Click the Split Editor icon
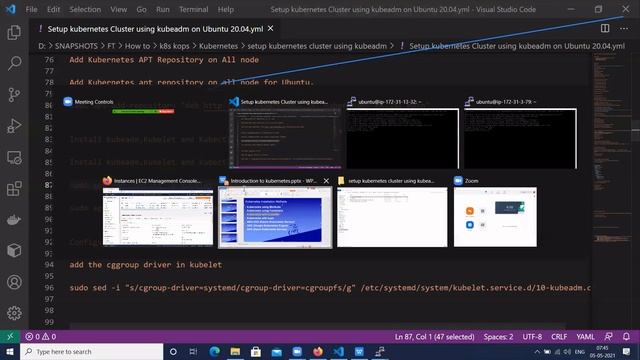The image size is (640, 360). (x=605, y=29)
